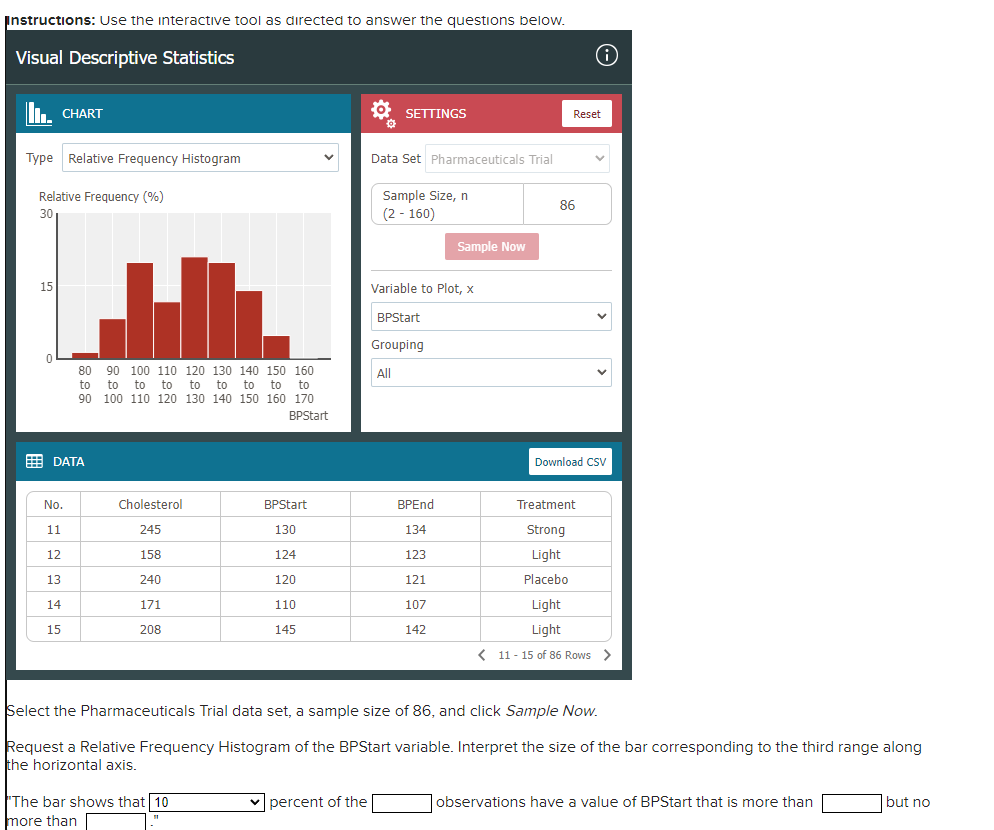
Task: Select the Strong treatment cell in row 11
Action: 545,529
